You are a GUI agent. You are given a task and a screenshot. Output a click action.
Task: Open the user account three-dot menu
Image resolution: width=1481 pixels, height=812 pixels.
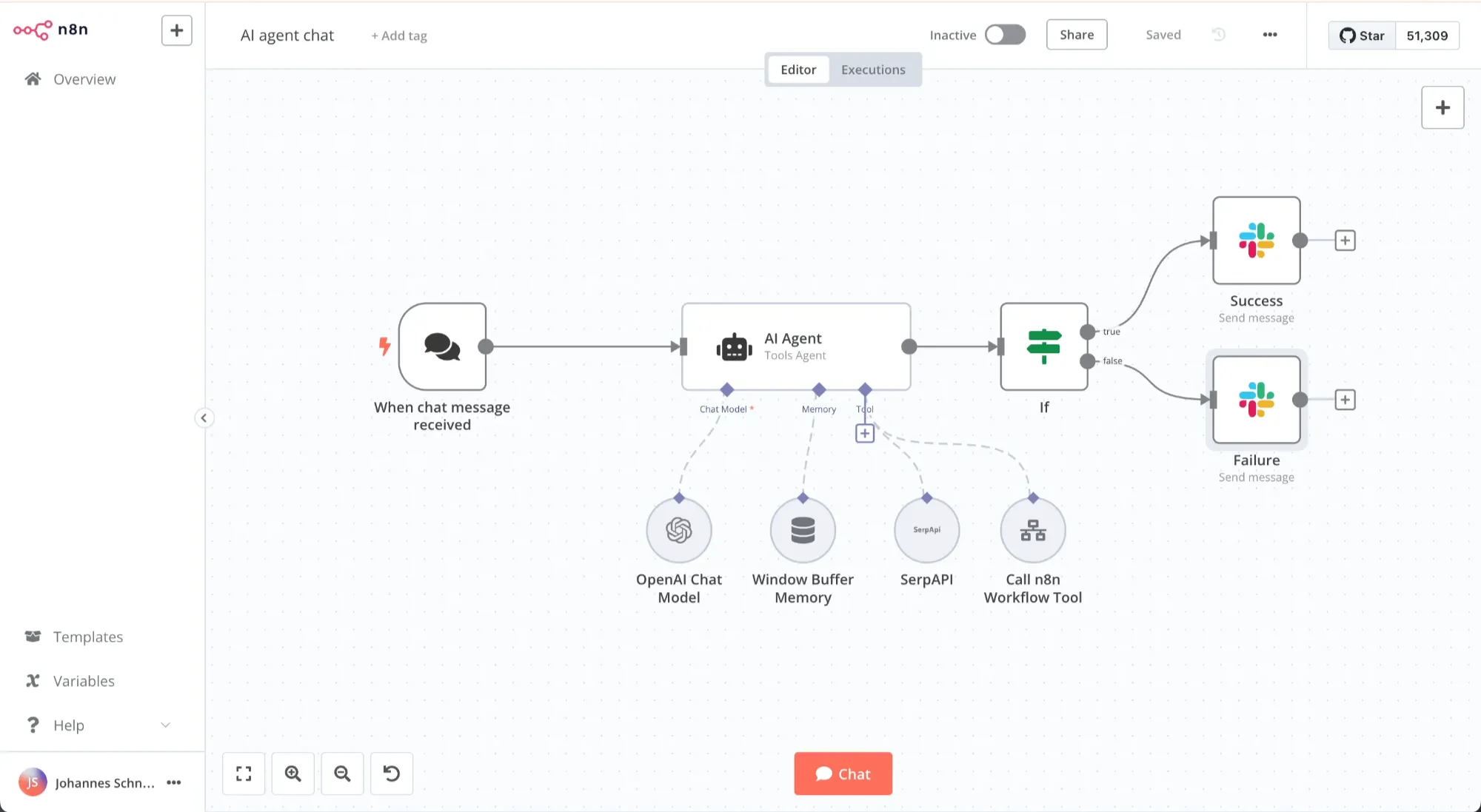(174, 783)
